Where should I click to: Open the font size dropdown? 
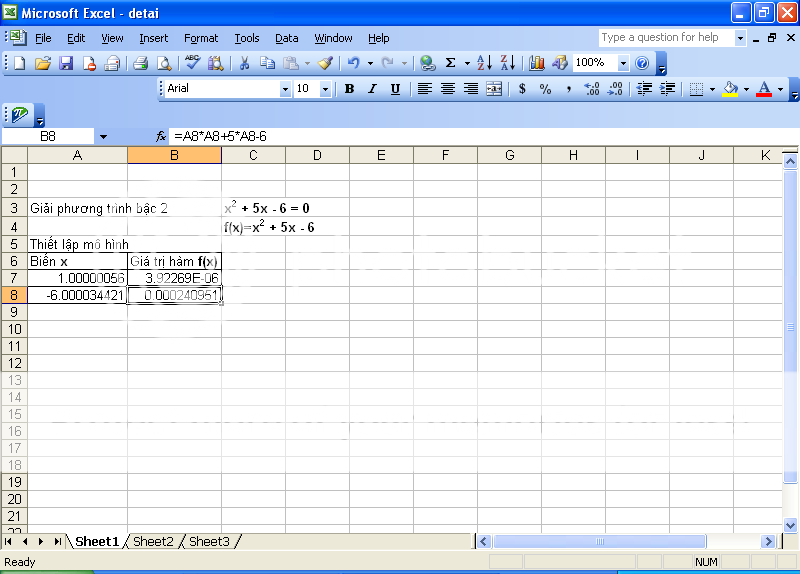click(325, 89)
